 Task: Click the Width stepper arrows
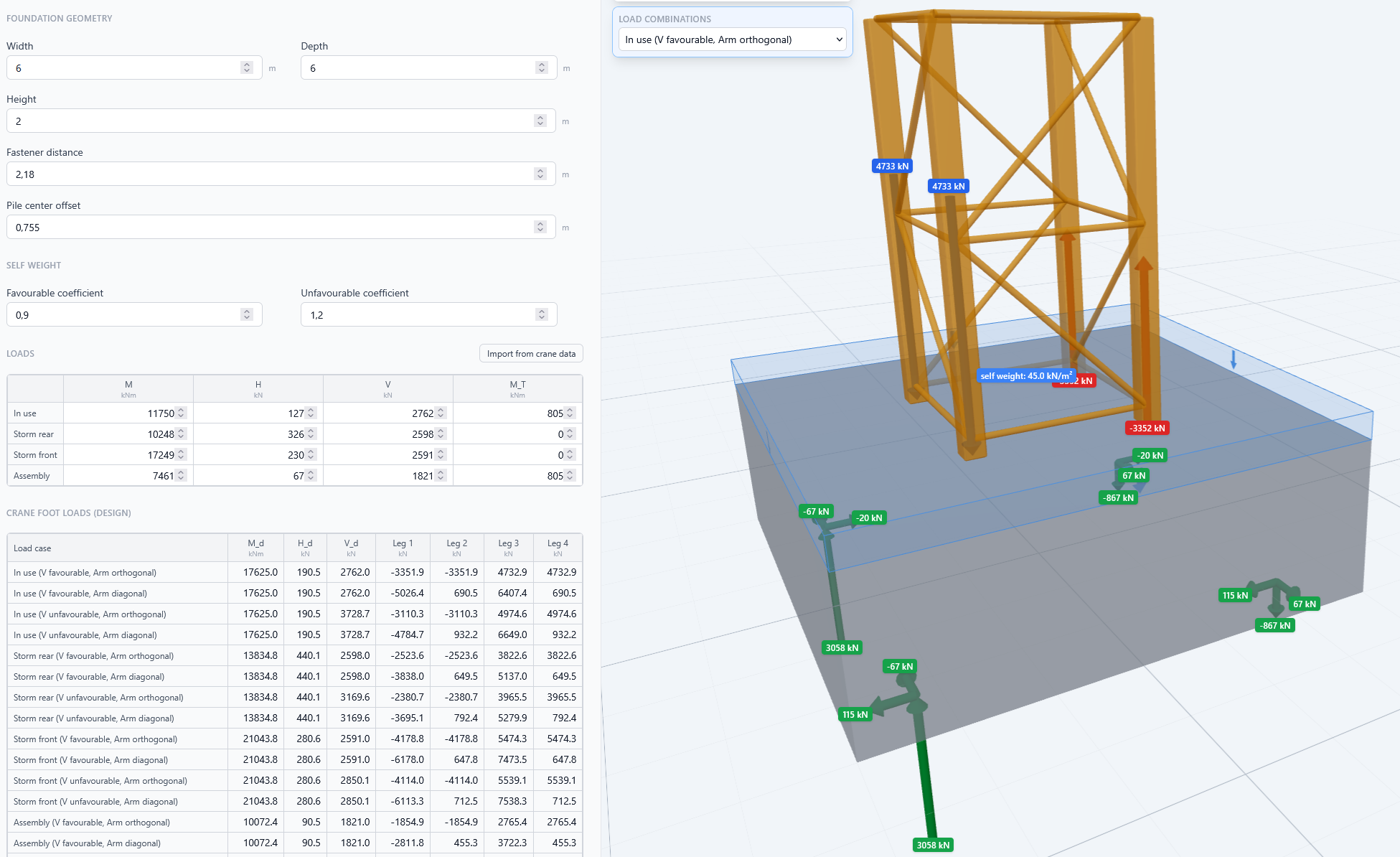pos(247,67)
